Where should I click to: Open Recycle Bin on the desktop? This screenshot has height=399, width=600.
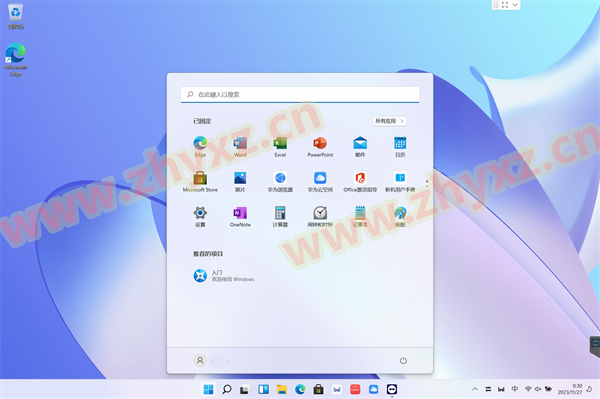tap(15, 16)
